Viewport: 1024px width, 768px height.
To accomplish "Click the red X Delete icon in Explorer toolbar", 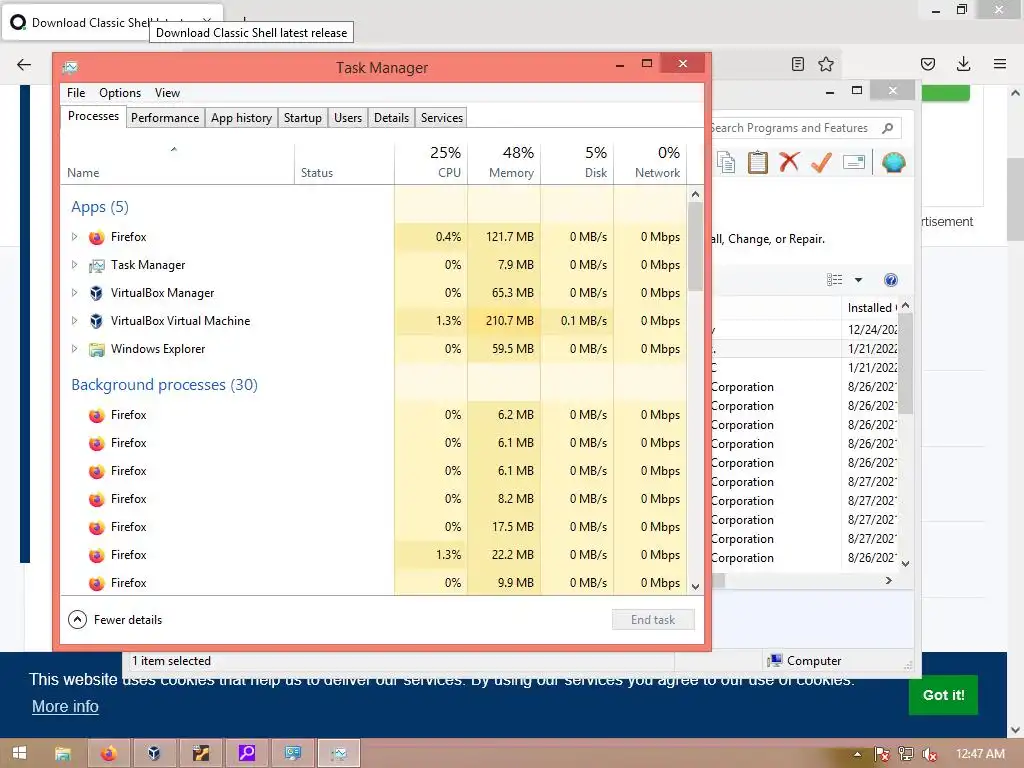I will click(790, 162).
